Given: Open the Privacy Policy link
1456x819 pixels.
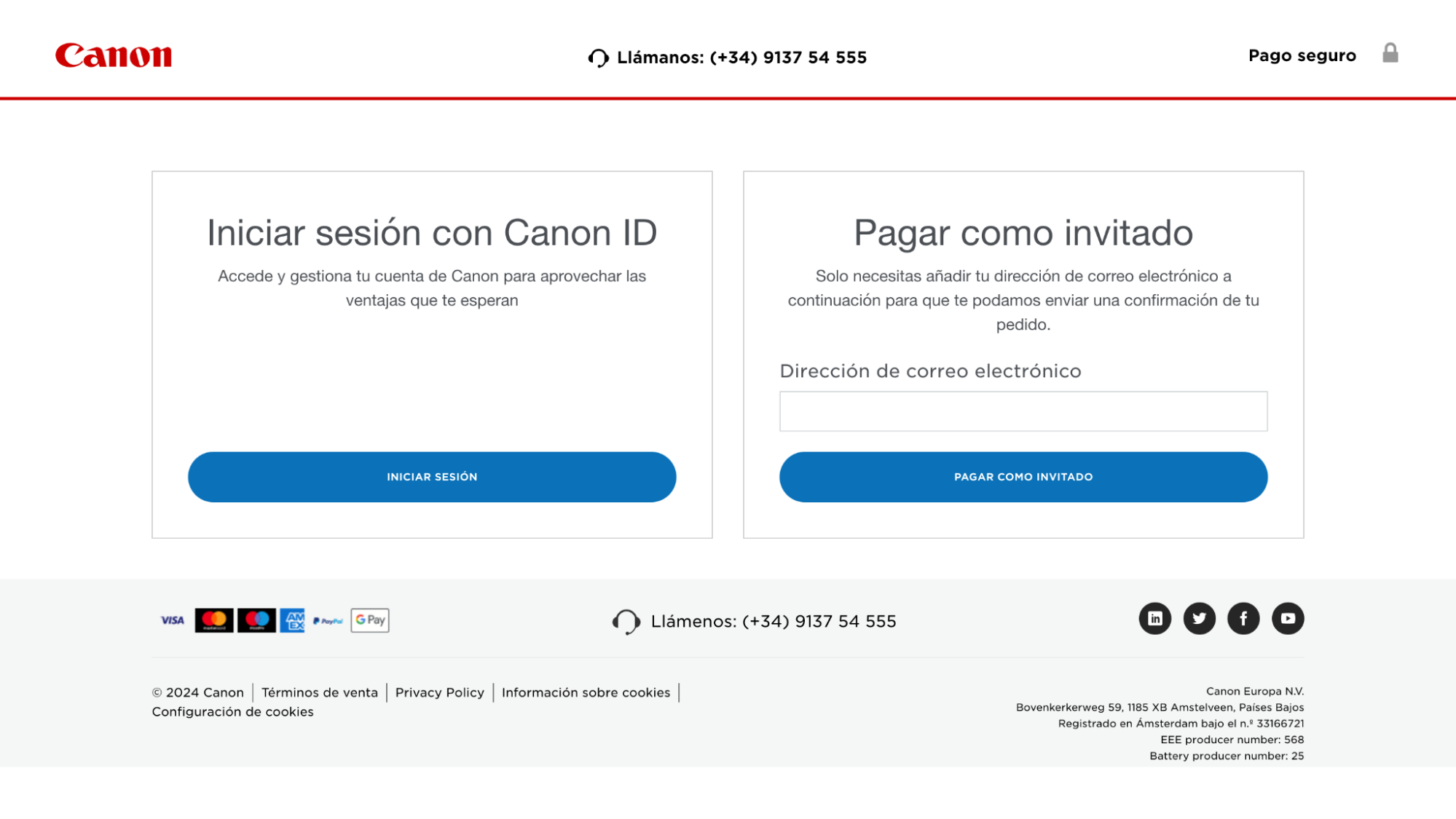Looking at the screenshot, I should [x=440, y=692].
